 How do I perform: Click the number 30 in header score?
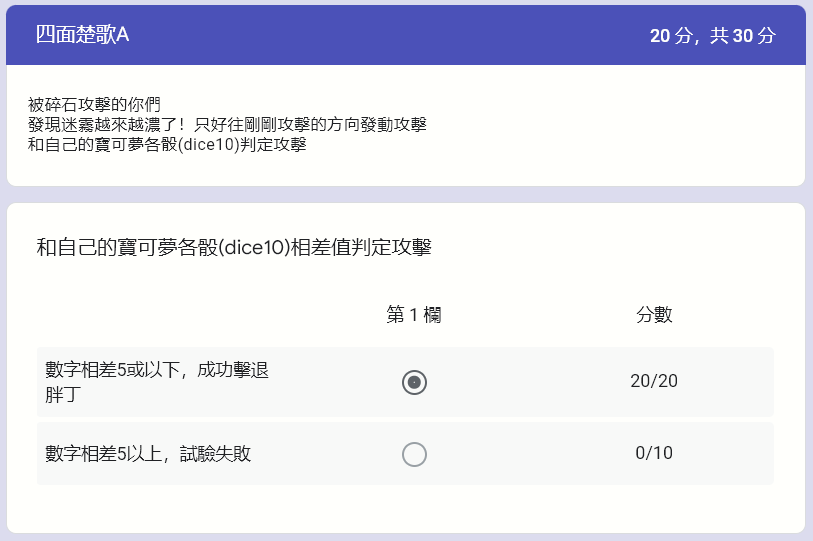point(742,36)
